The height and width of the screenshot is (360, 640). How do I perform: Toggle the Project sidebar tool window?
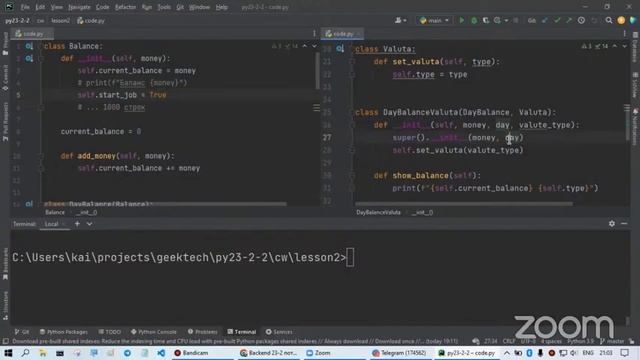5,43
